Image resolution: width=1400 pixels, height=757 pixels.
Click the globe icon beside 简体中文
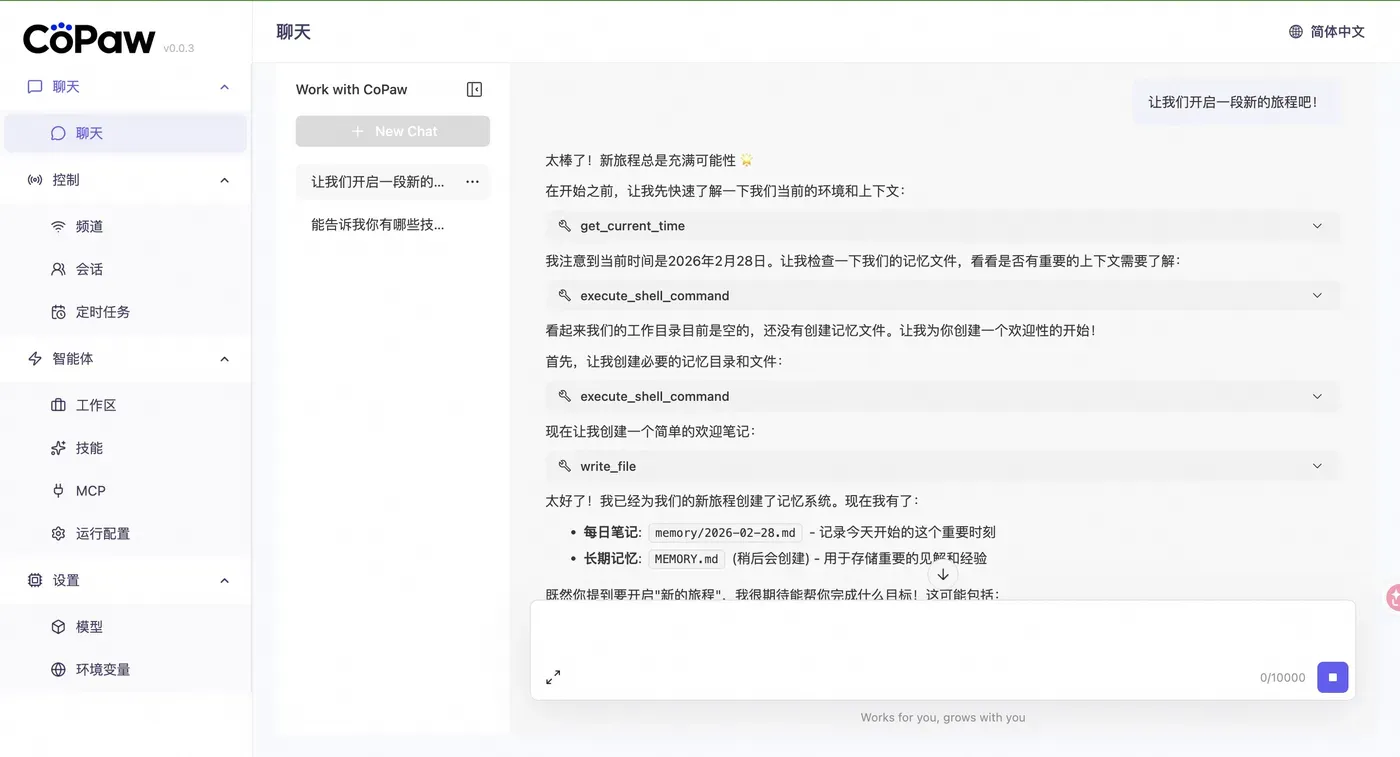(x=1296, y=32)
